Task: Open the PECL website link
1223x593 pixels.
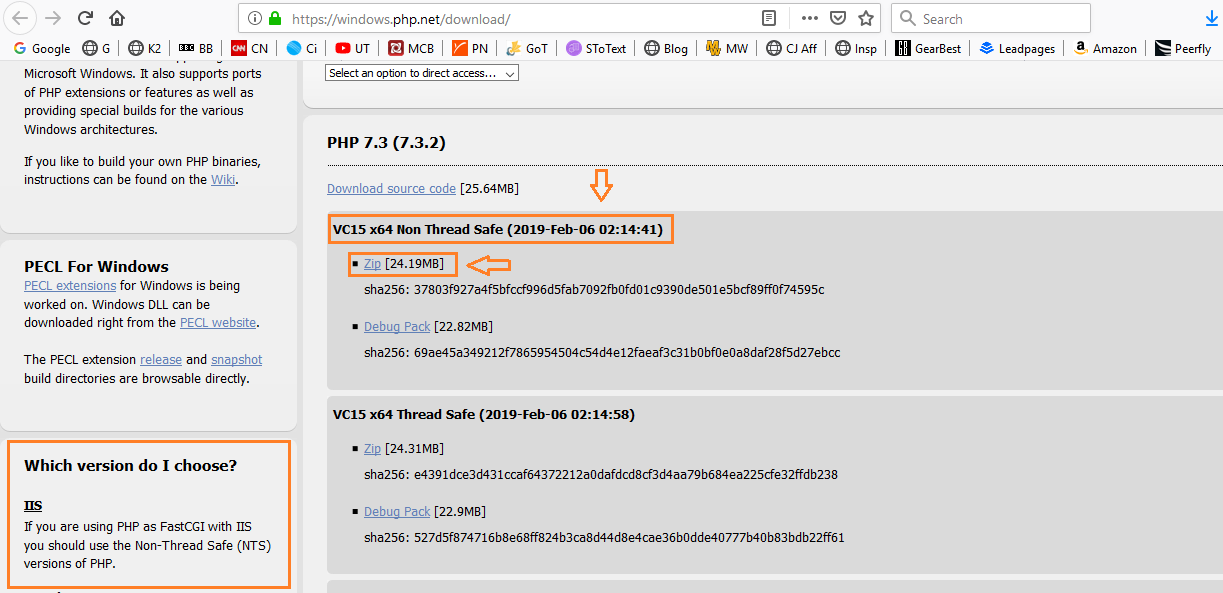Action: click(x=218, y=323)
